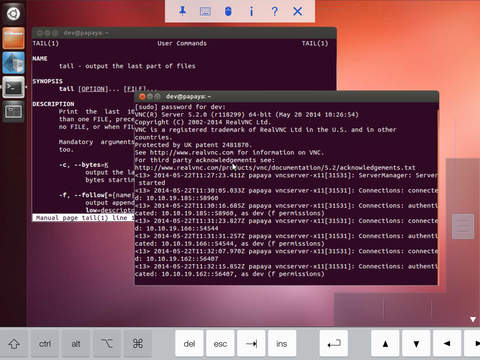This screenshot has height=360, width=480.
Task: Click the acknowledgements.txt URL in the terminal
Action: (x=275, y=168)
